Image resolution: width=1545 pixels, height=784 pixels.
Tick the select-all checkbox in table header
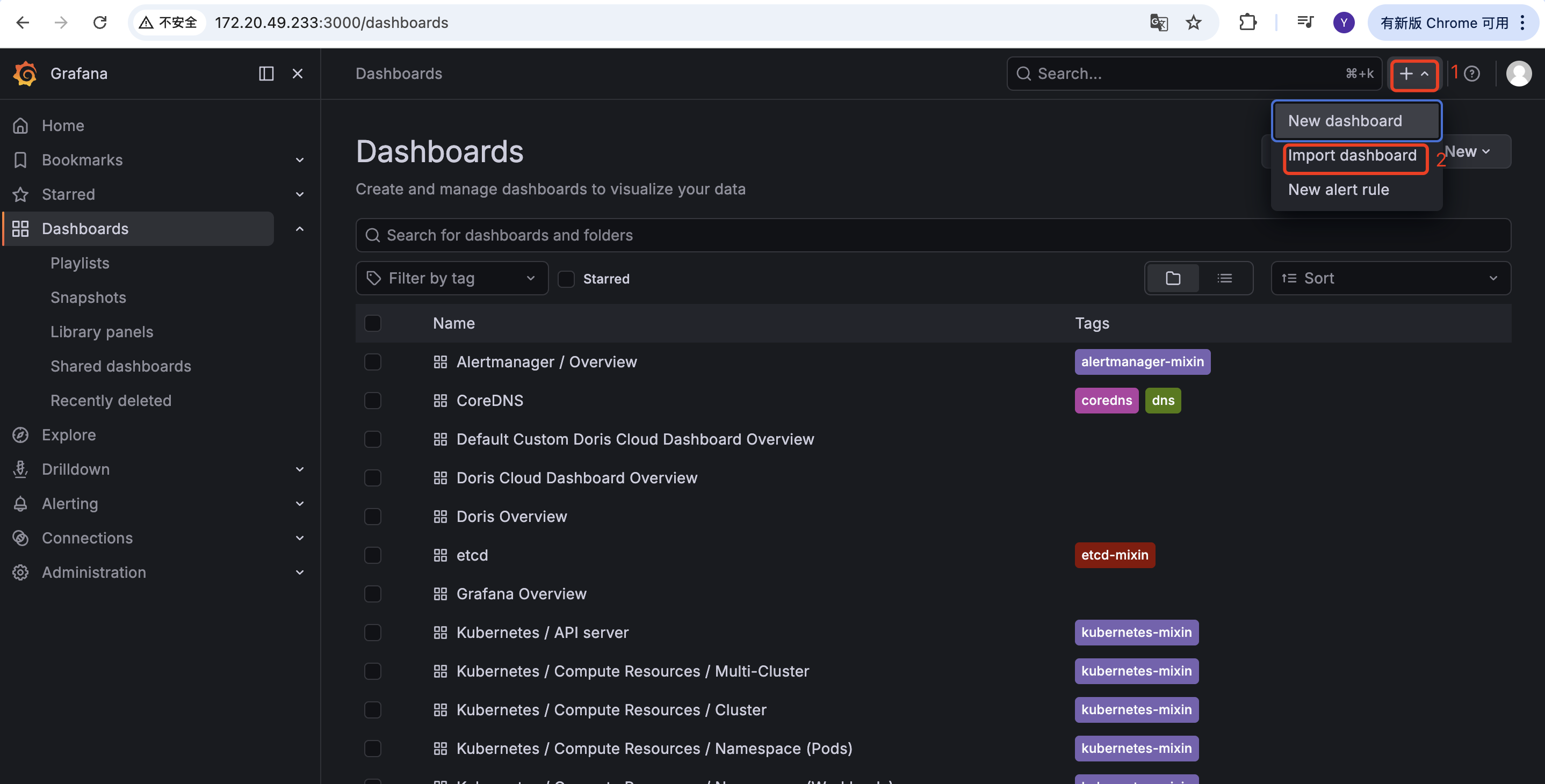tap(372, 323)
